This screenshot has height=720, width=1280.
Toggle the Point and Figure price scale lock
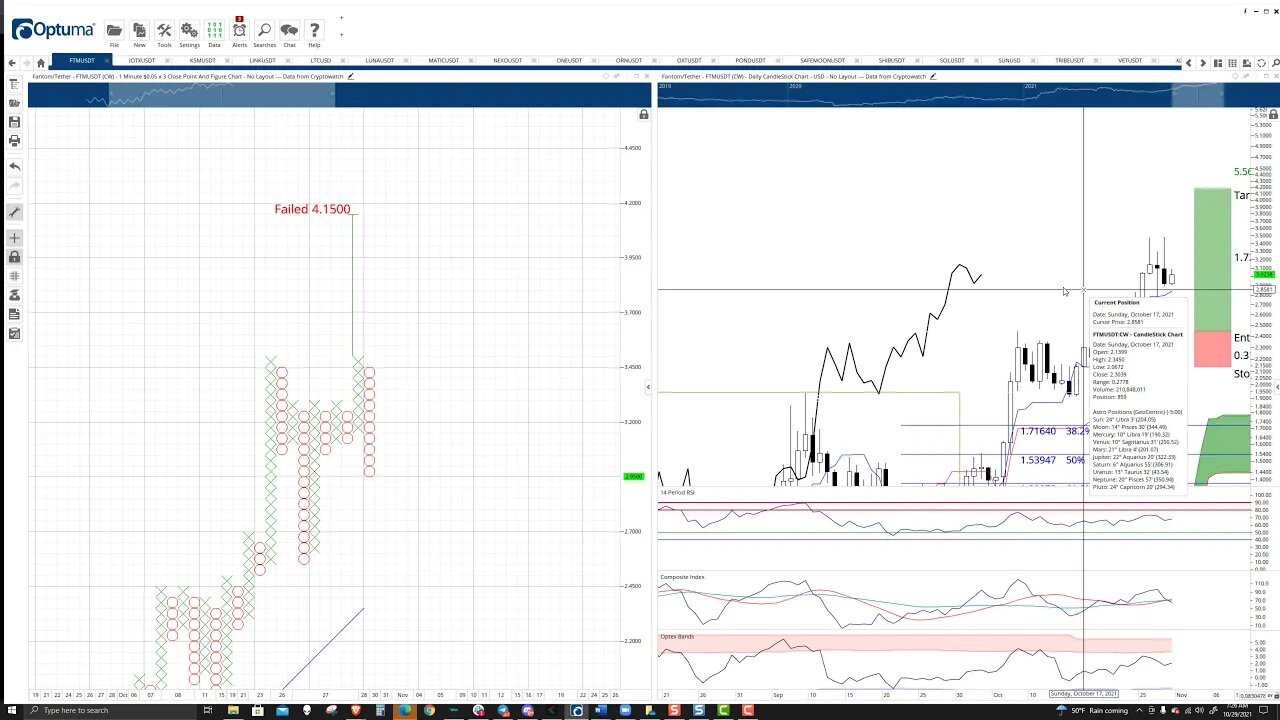643,115
